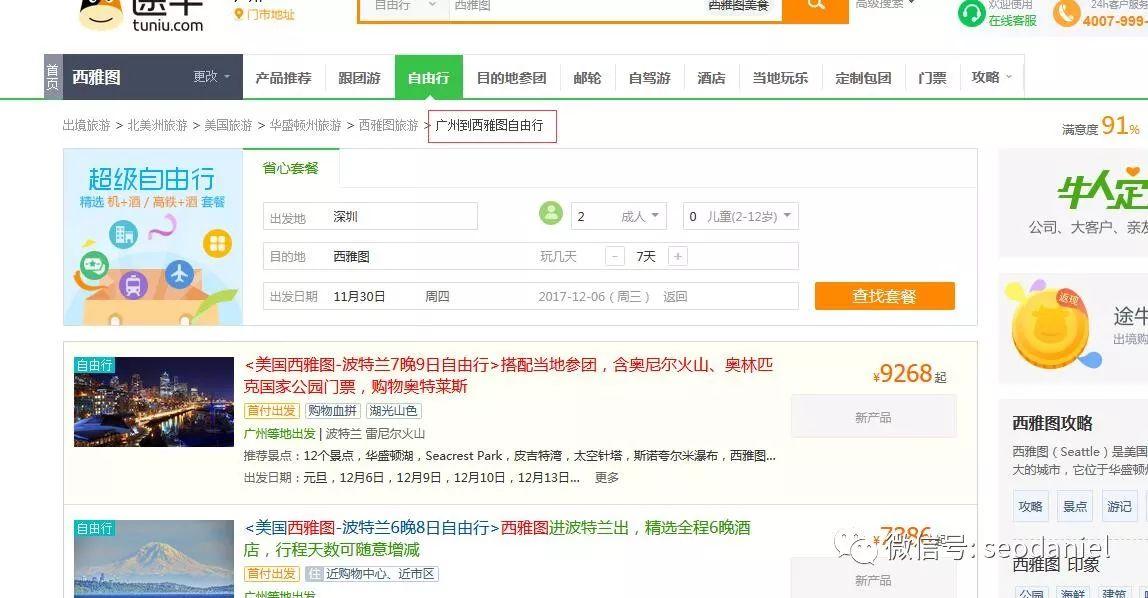Select the 省心套餐 tab
The image size is (1148, 598).
[291, 168]
